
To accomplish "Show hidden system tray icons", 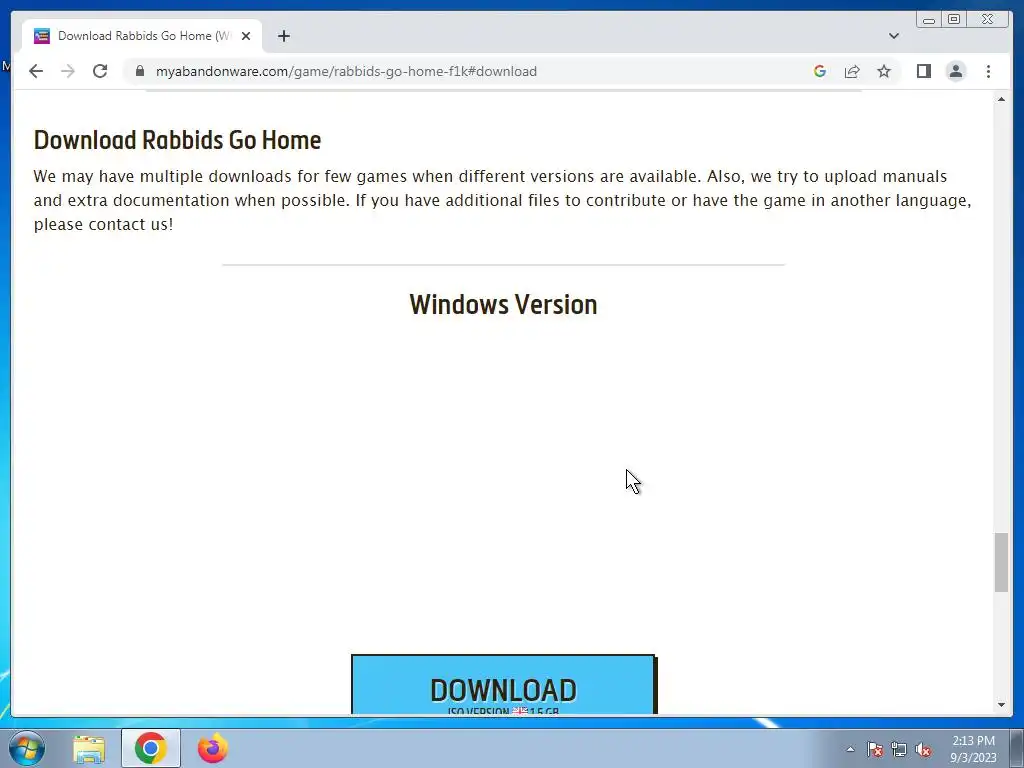I will (850, 749).
